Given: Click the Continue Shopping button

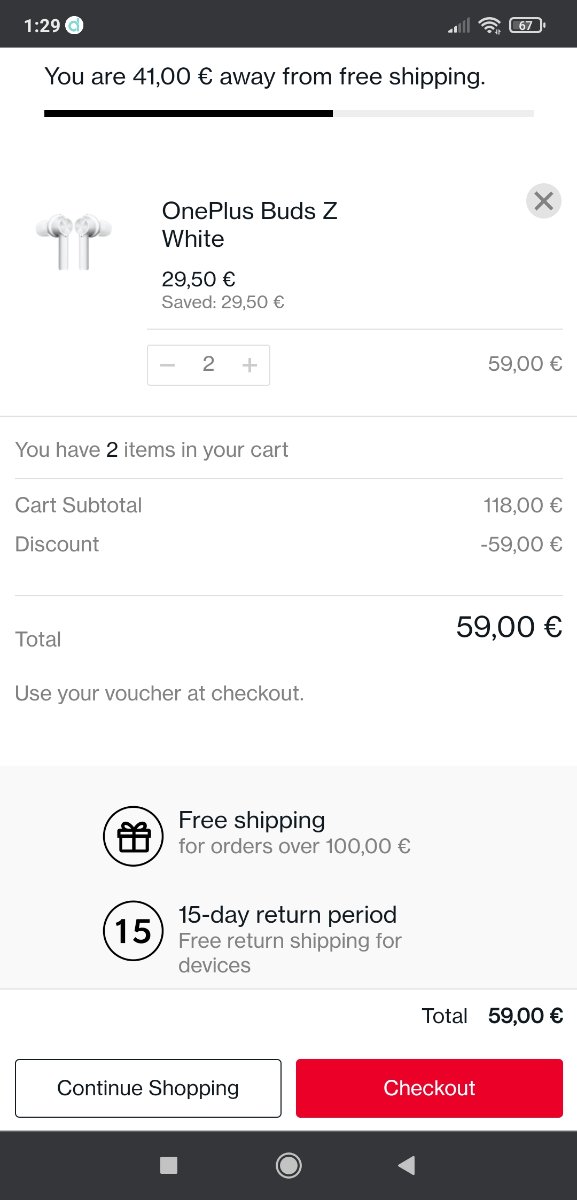Looking at the screenshot, I should 148,1088.
